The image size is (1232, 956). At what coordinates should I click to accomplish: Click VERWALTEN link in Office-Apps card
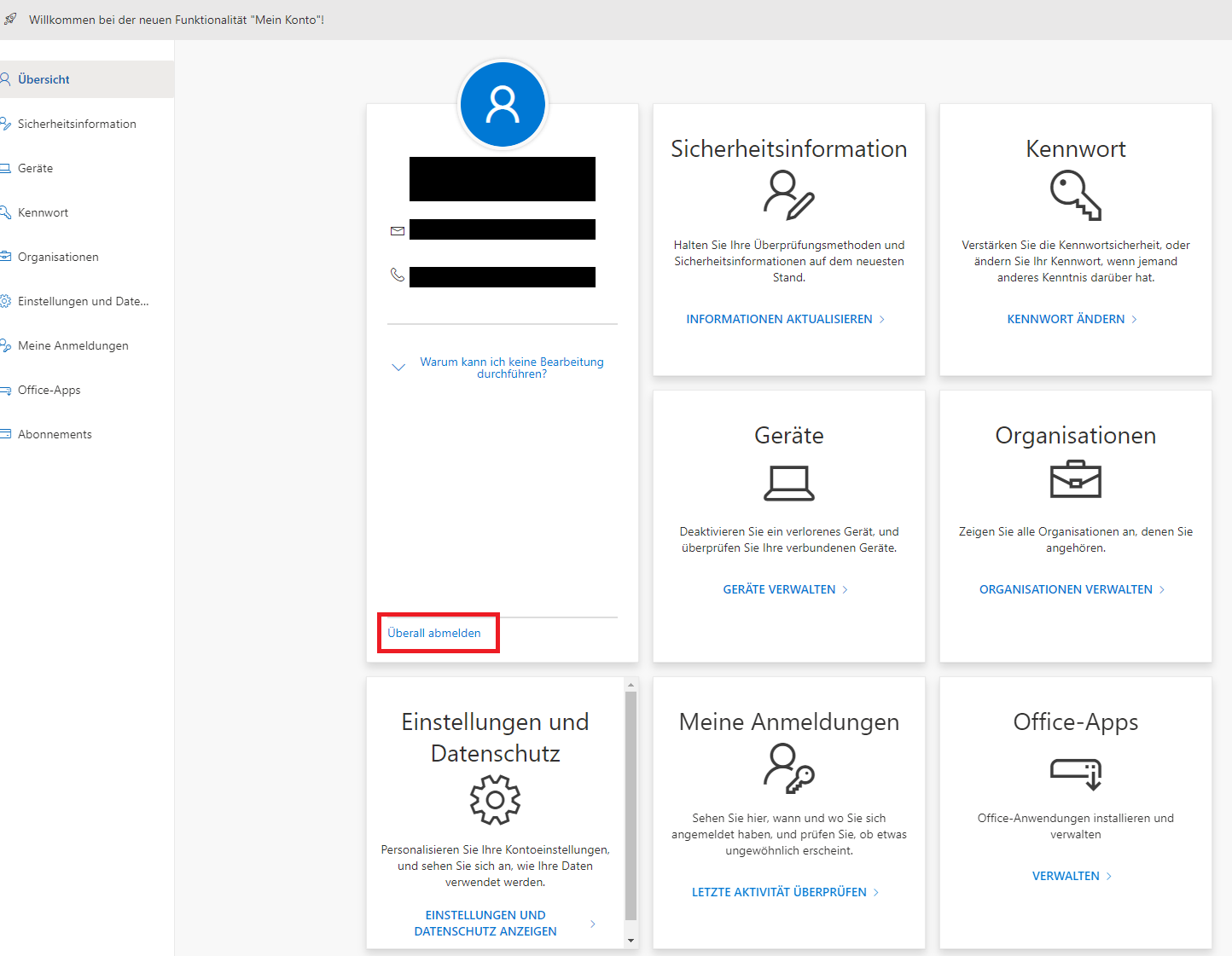coord(1066,876)
